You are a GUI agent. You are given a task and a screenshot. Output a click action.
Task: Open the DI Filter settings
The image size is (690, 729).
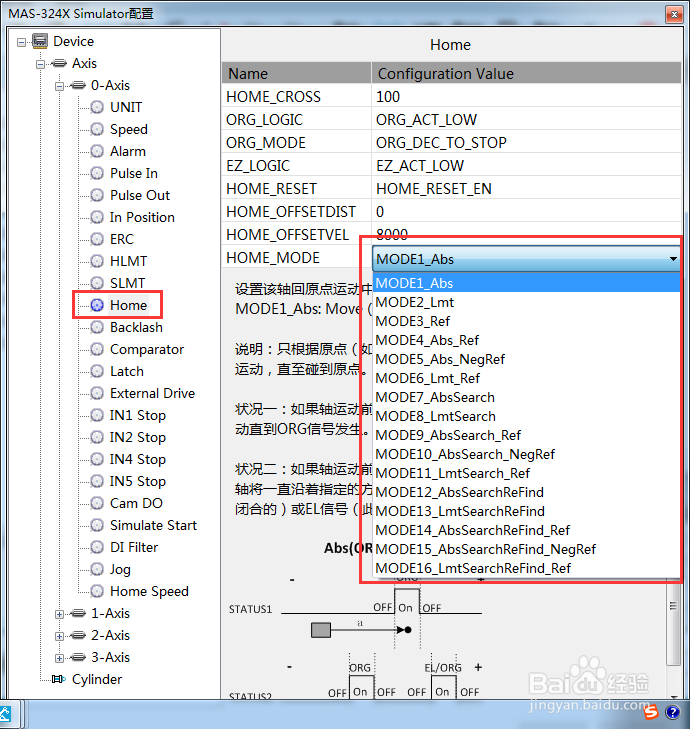(x=134, y=547)
